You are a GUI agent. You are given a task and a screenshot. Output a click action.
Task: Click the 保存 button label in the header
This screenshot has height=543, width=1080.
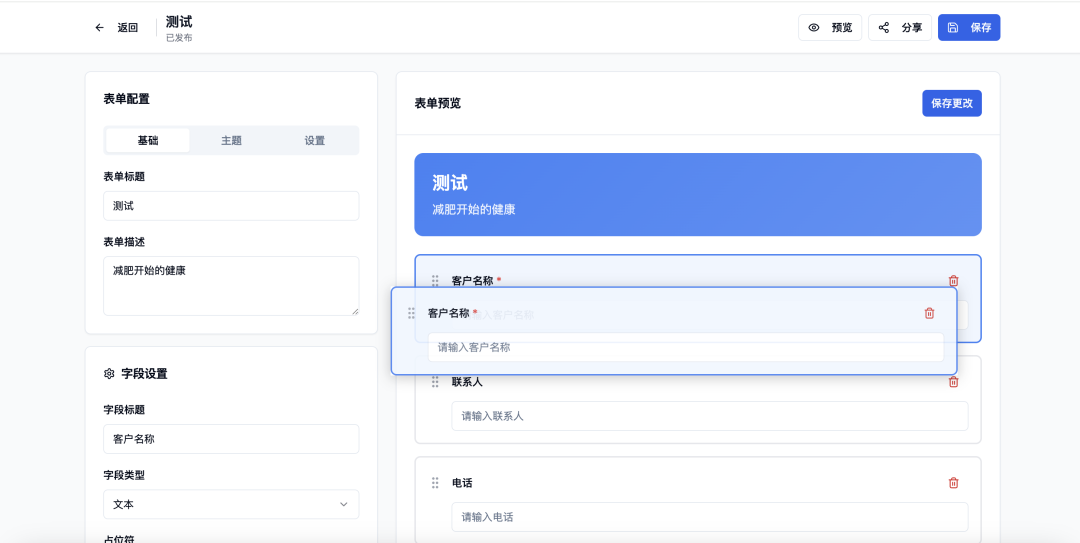981,28
